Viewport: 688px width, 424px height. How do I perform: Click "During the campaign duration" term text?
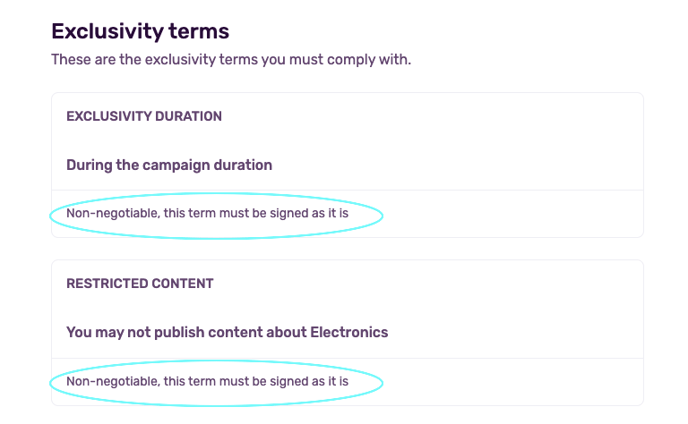point(169,165)
